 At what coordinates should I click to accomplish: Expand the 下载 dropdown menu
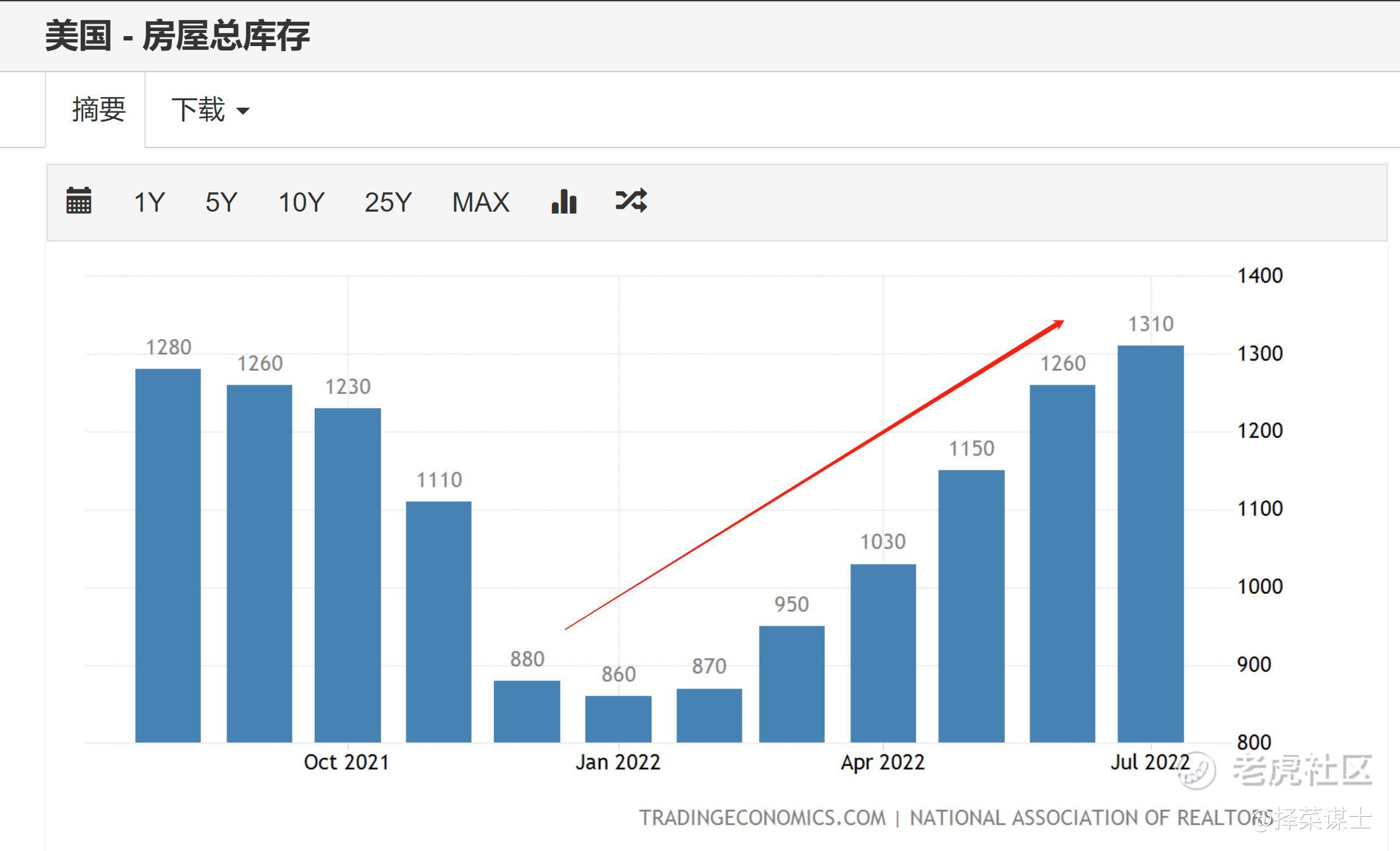(x=210, y=110)
